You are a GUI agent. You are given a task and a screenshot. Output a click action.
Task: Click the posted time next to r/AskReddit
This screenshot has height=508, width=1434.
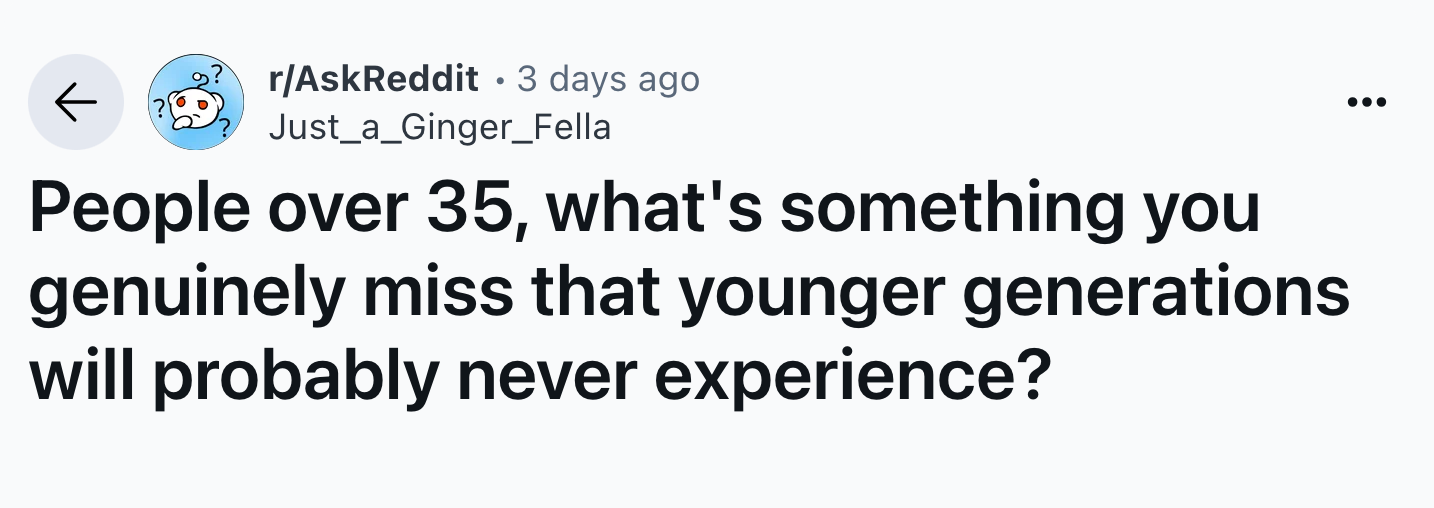[x=608, y=78]
